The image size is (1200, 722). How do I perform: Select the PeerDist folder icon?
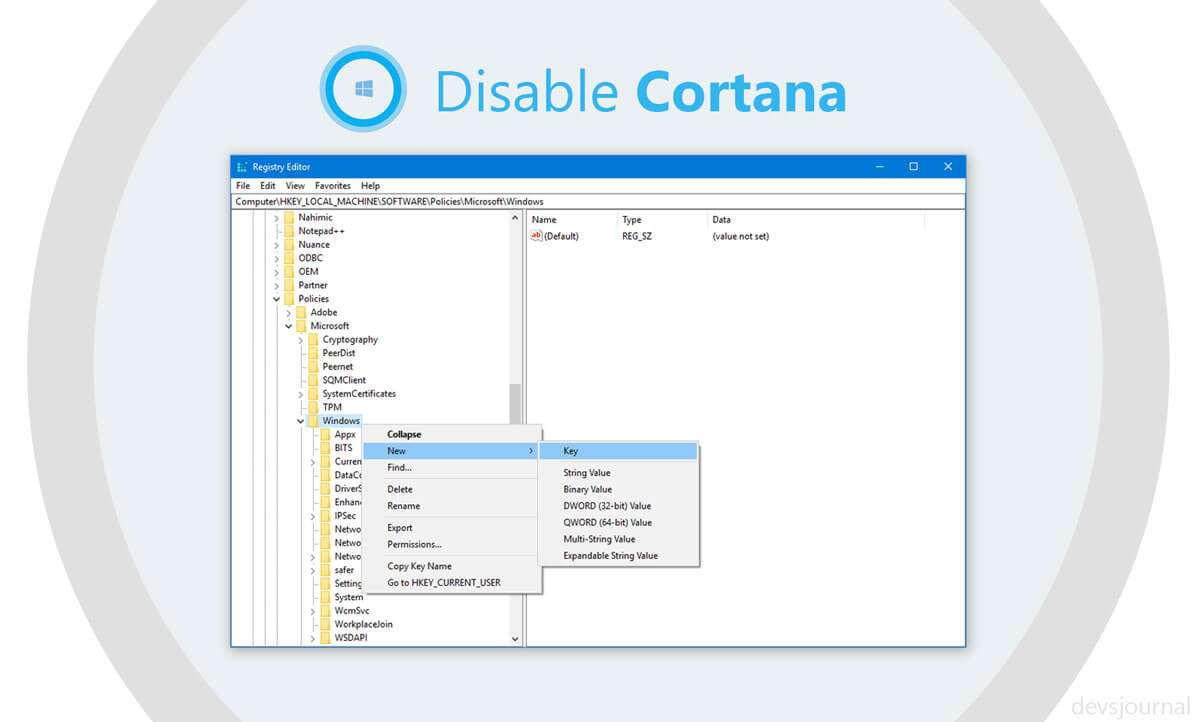(313, 353)
